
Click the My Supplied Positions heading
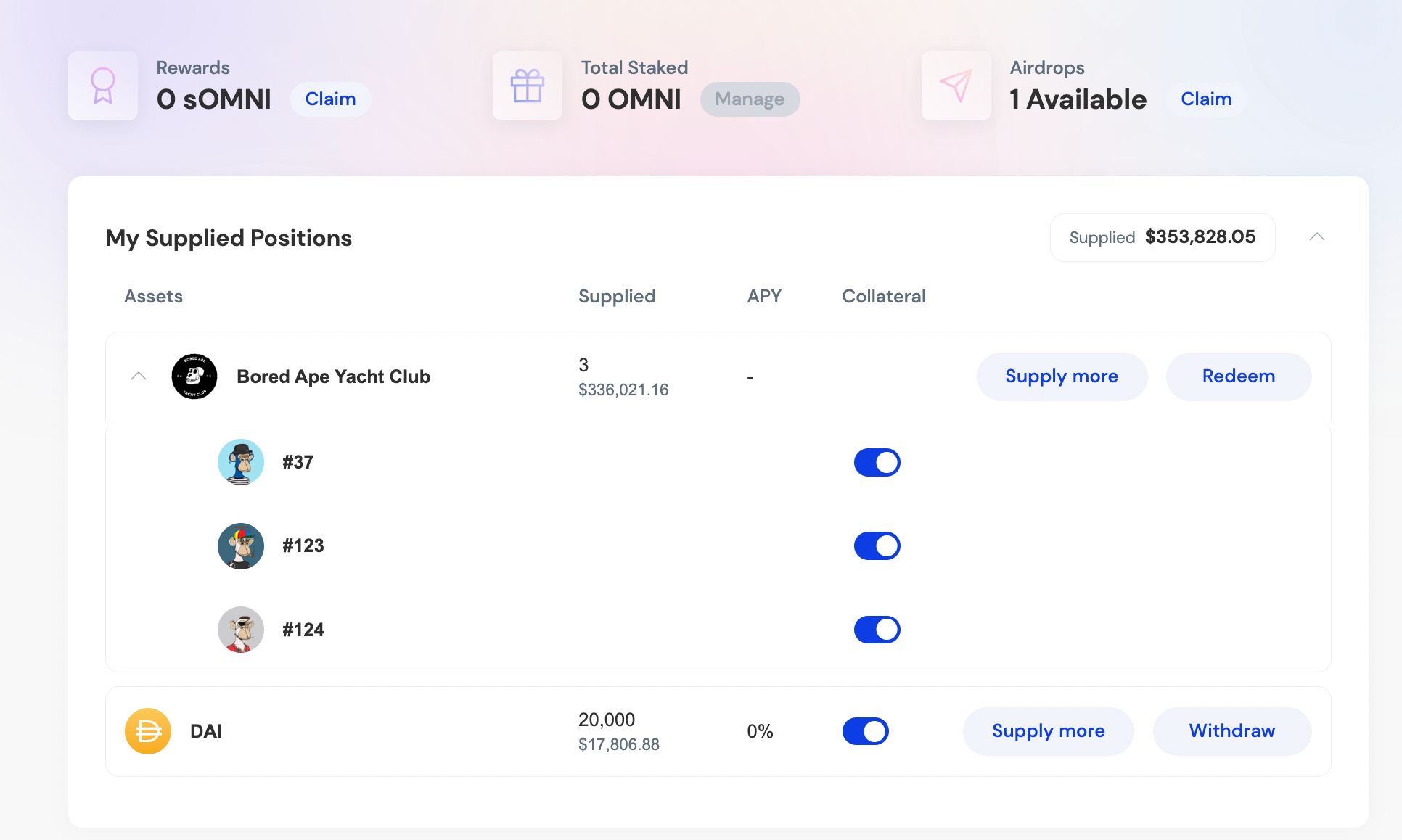point(229,238)
